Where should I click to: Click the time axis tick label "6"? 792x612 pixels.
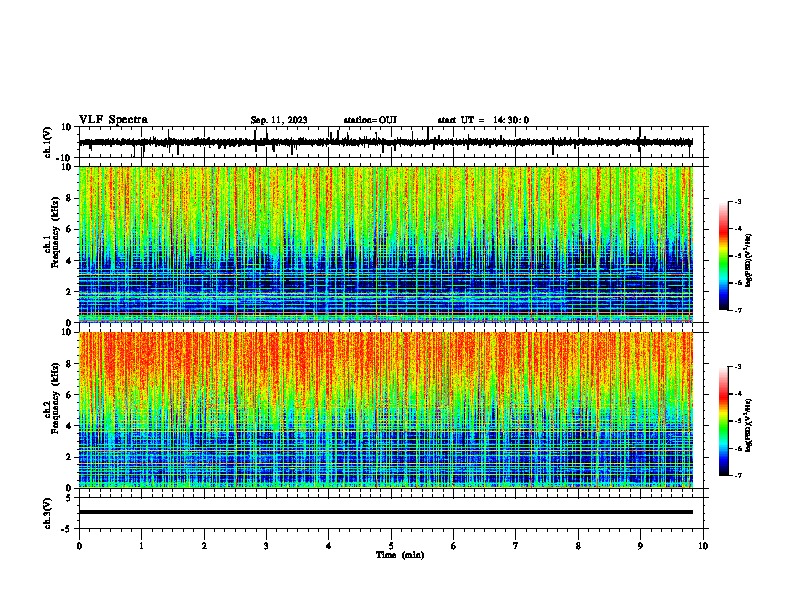coord(454,546)
